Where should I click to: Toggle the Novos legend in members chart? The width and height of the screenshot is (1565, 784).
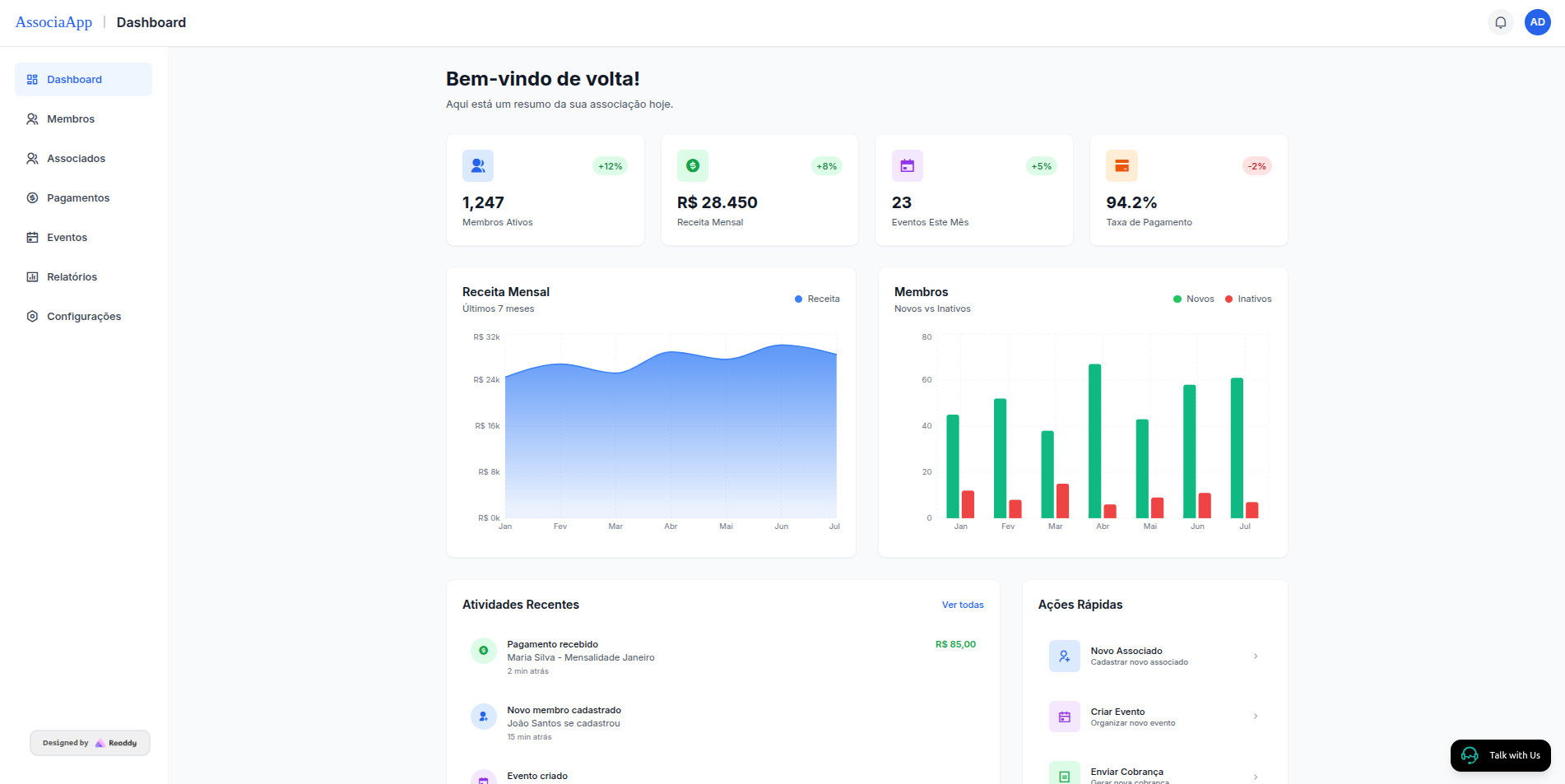point(1193,299)
